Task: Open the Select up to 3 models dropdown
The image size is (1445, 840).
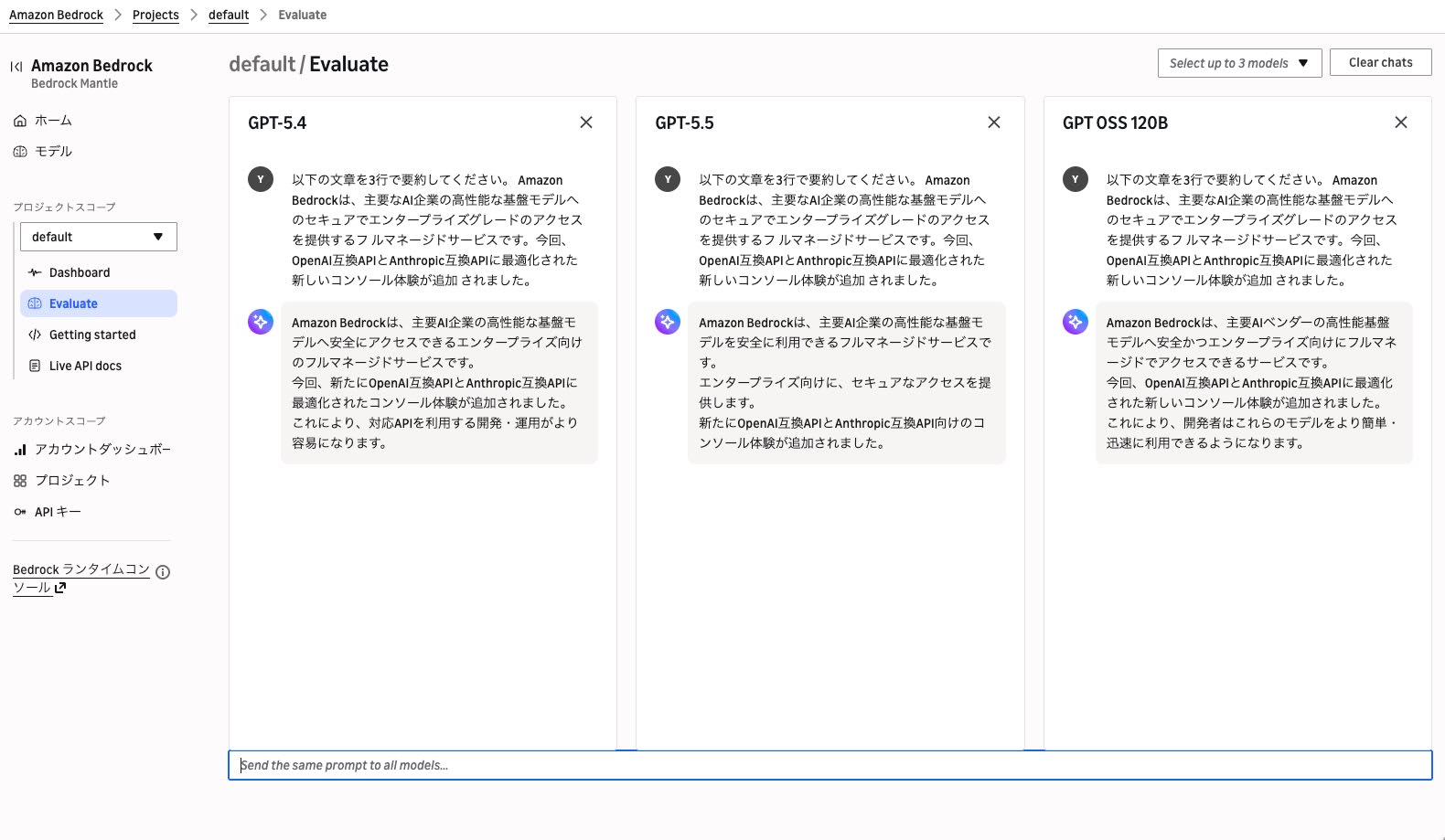Action: 1240,63
